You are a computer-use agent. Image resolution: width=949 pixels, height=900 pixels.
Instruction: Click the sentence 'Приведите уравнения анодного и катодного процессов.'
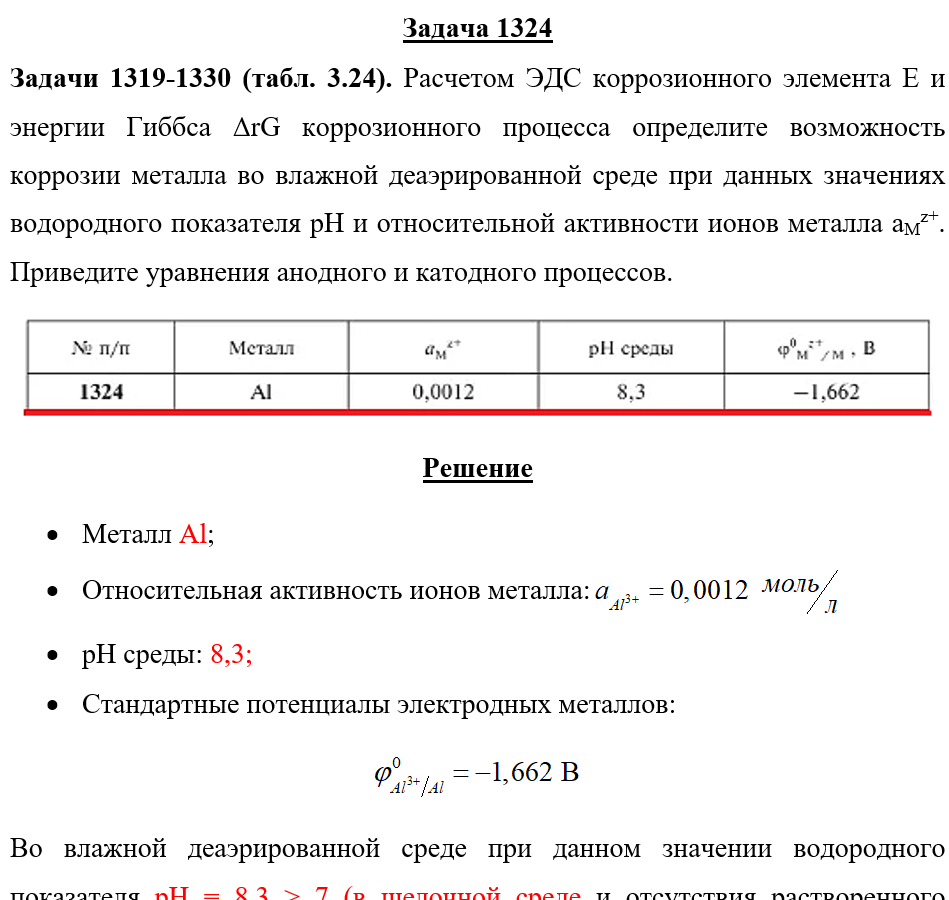point(341,272)
